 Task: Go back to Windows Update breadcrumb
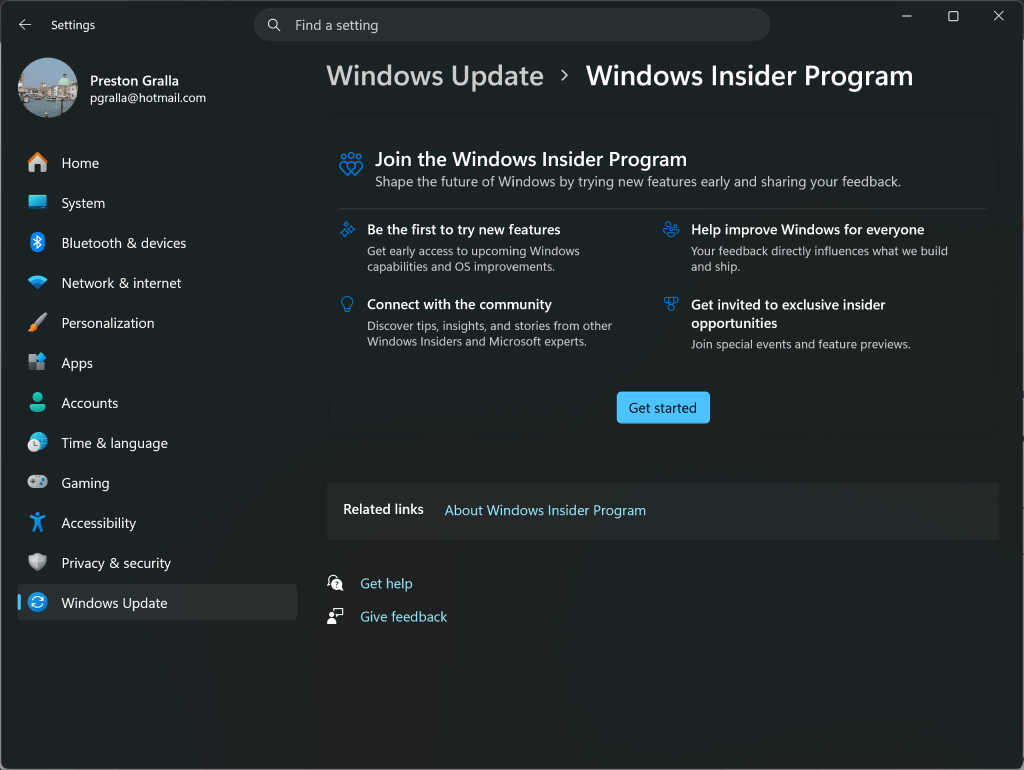pyautogui.click(x=435, y=76)
